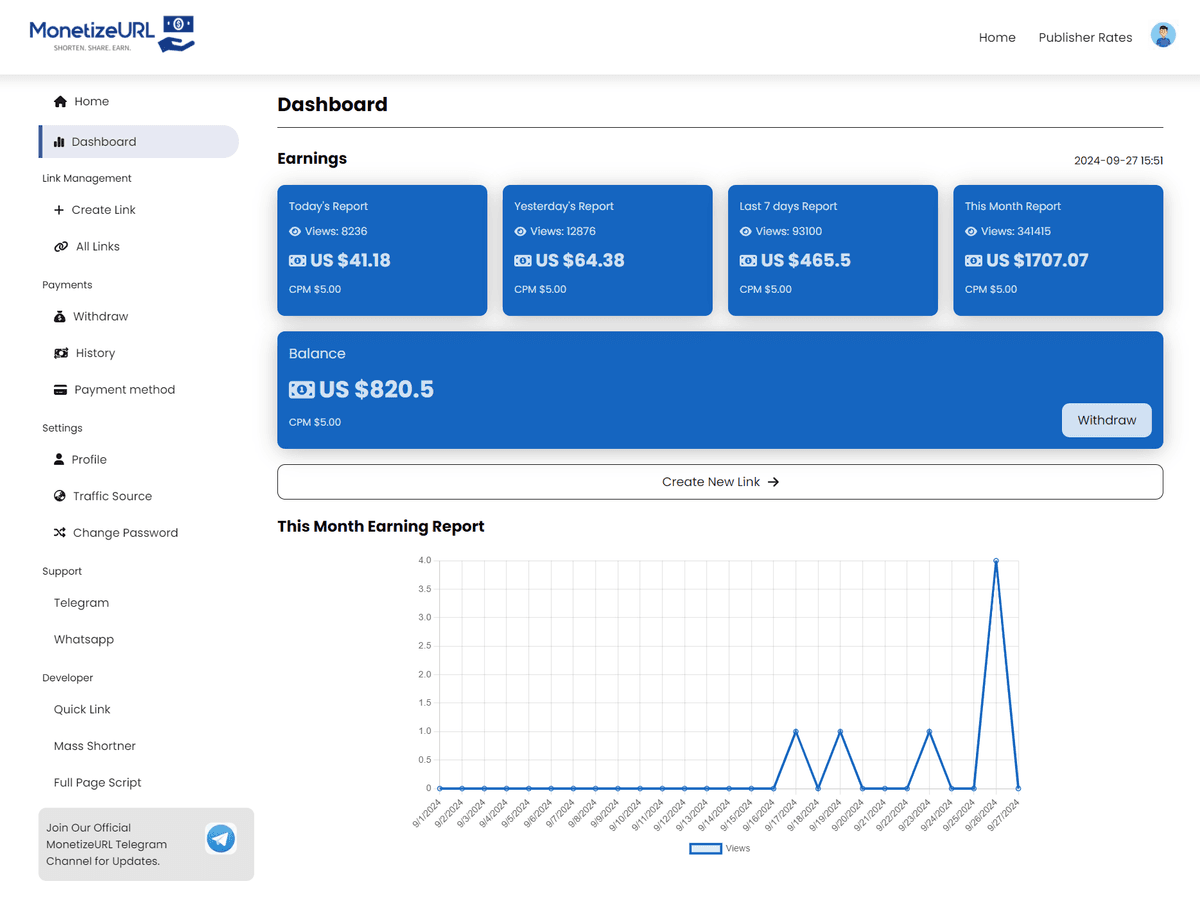Open payment History via its icon
Image resolution: width=1200 pixels, height=897 pixels.
(61, 352)
